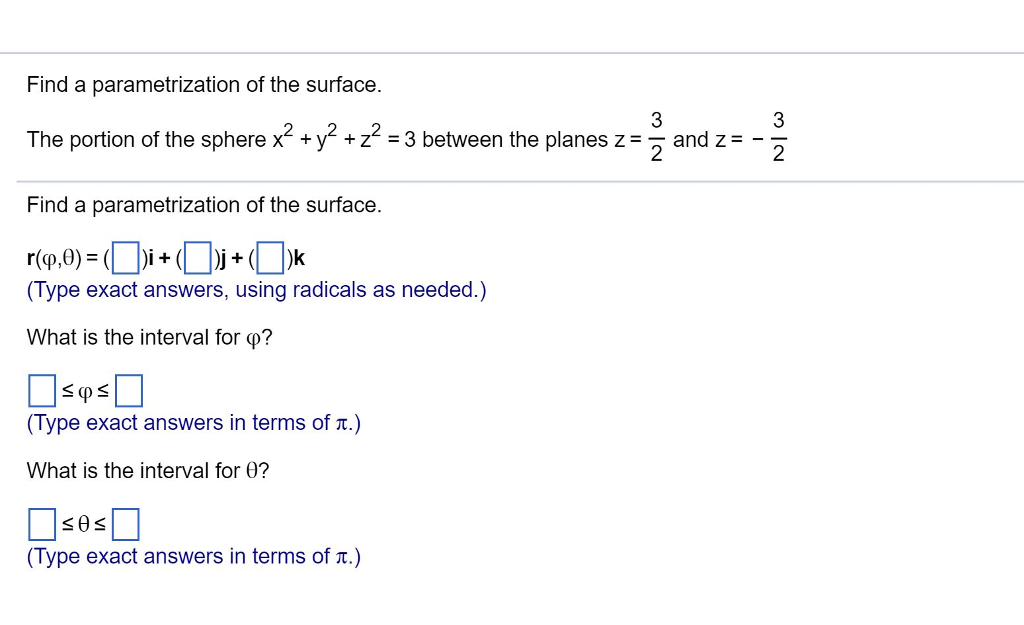Click the hint 'Type exact answers in terms of π' under φ
The height and width of the screenshot is (625, 1024).
click(x=193, y=423)
